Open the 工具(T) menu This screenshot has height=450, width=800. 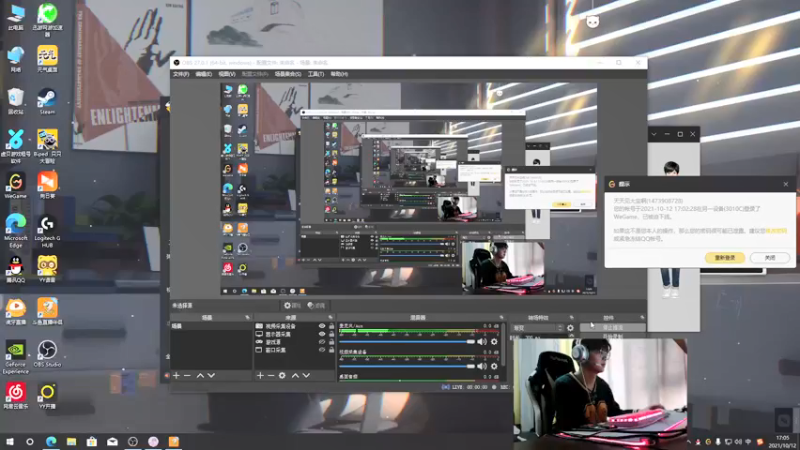tap(316, 74)
